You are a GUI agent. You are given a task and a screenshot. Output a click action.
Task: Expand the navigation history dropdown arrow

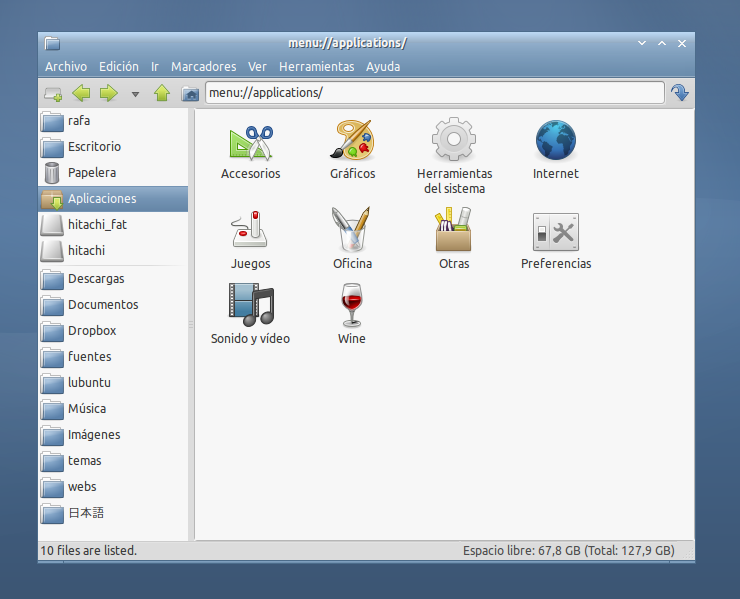(135, 95)
